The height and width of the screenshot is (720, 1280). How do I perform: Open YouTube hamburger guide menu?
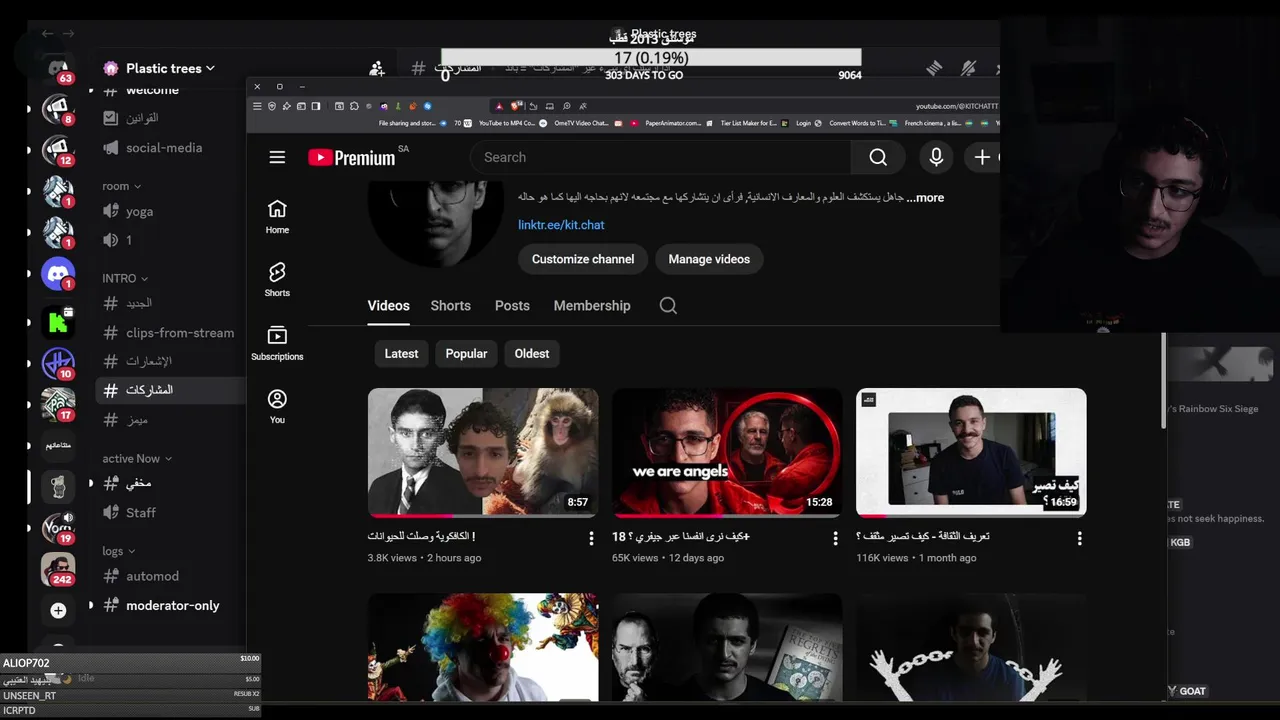277,157
